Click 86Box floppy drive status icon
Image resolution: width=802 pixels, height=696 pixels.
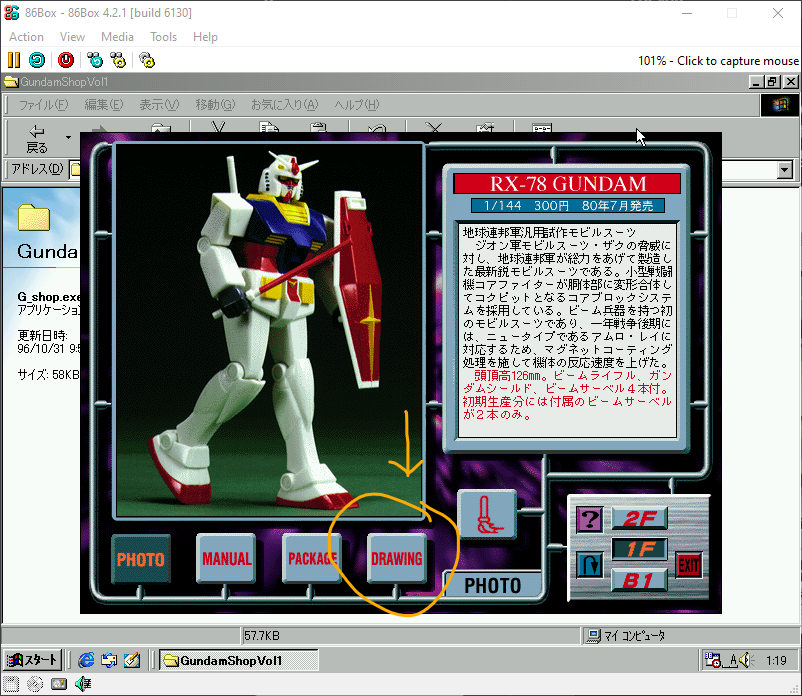(x=11, y=684)
